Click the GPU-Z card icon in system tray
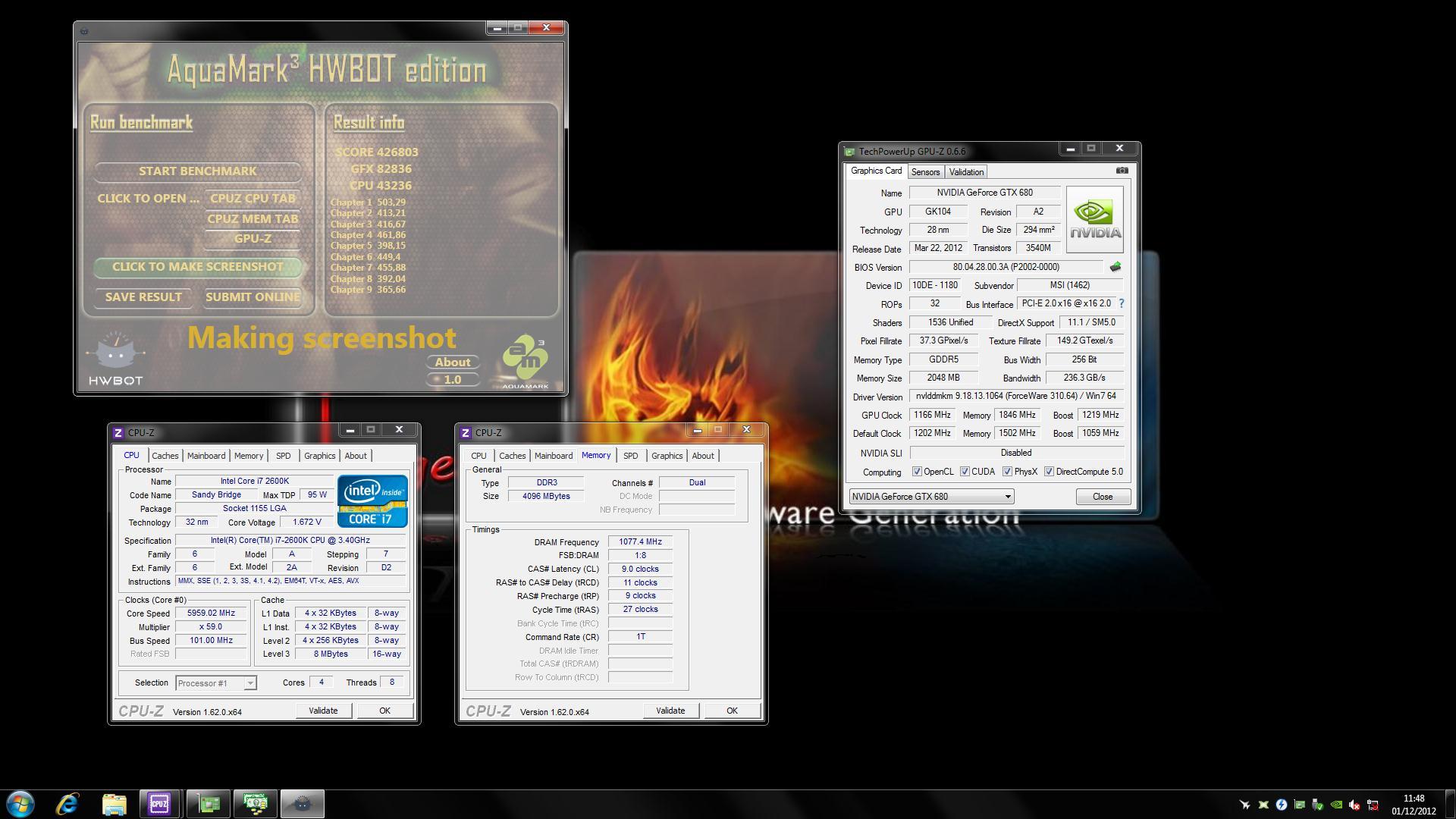Viewport: 1456px width, 819px height. click(x=1300, y=805)
